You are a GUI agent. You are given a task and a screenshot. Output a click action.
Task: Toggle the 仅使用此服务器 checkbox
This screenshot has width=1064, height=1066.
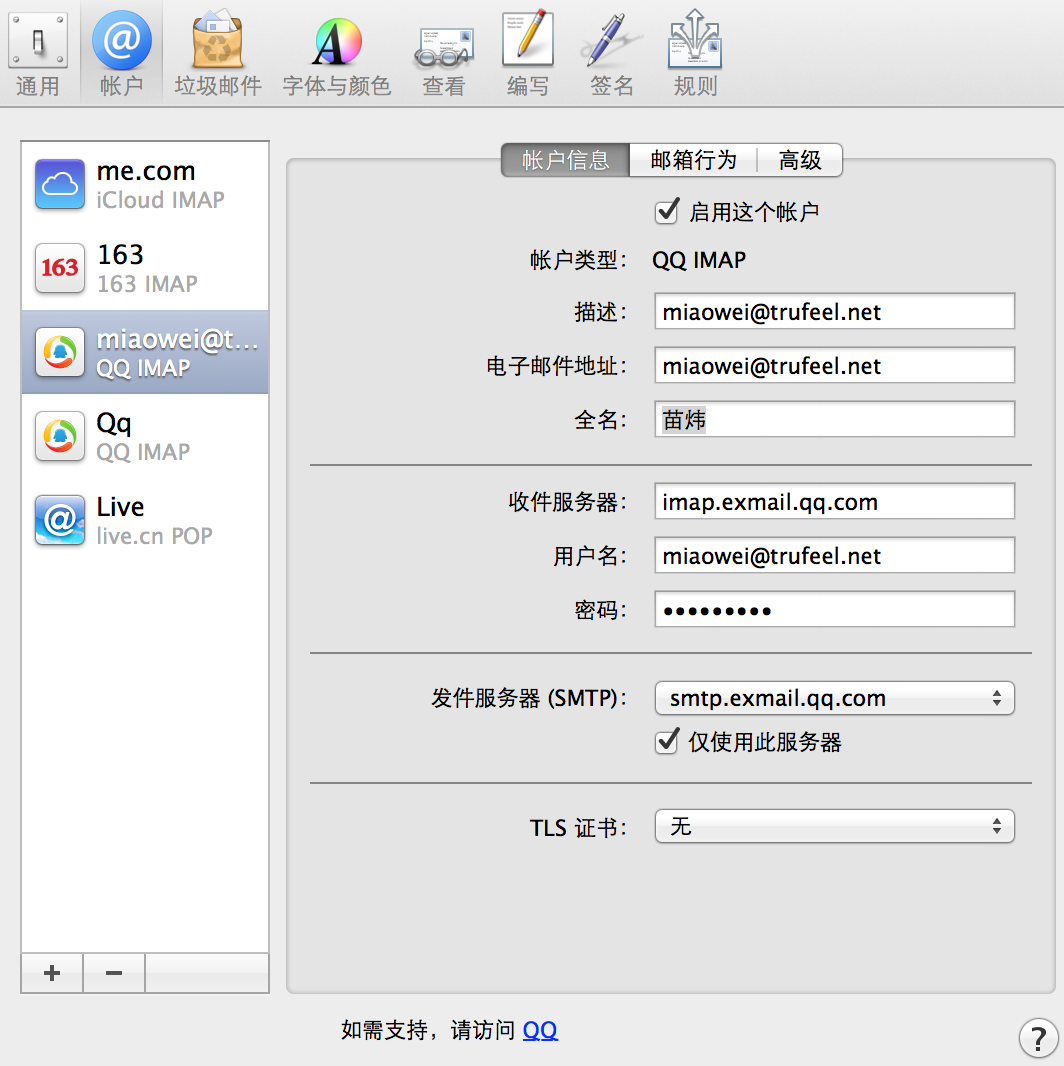667,743
